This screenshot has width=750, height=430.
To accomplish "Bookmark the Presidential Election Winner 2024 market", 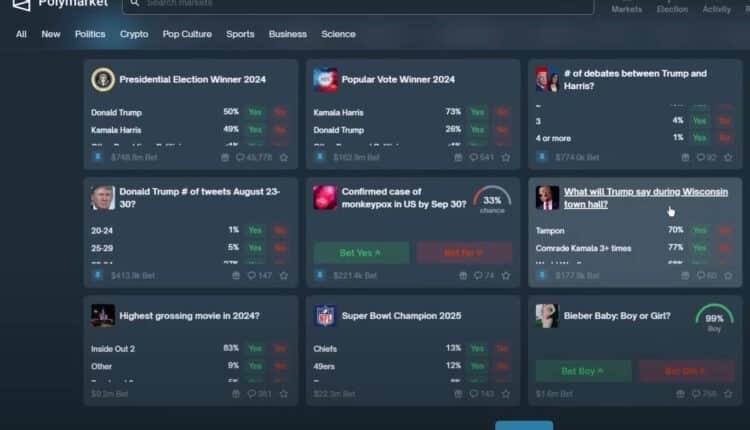I will tap(283, 157).
